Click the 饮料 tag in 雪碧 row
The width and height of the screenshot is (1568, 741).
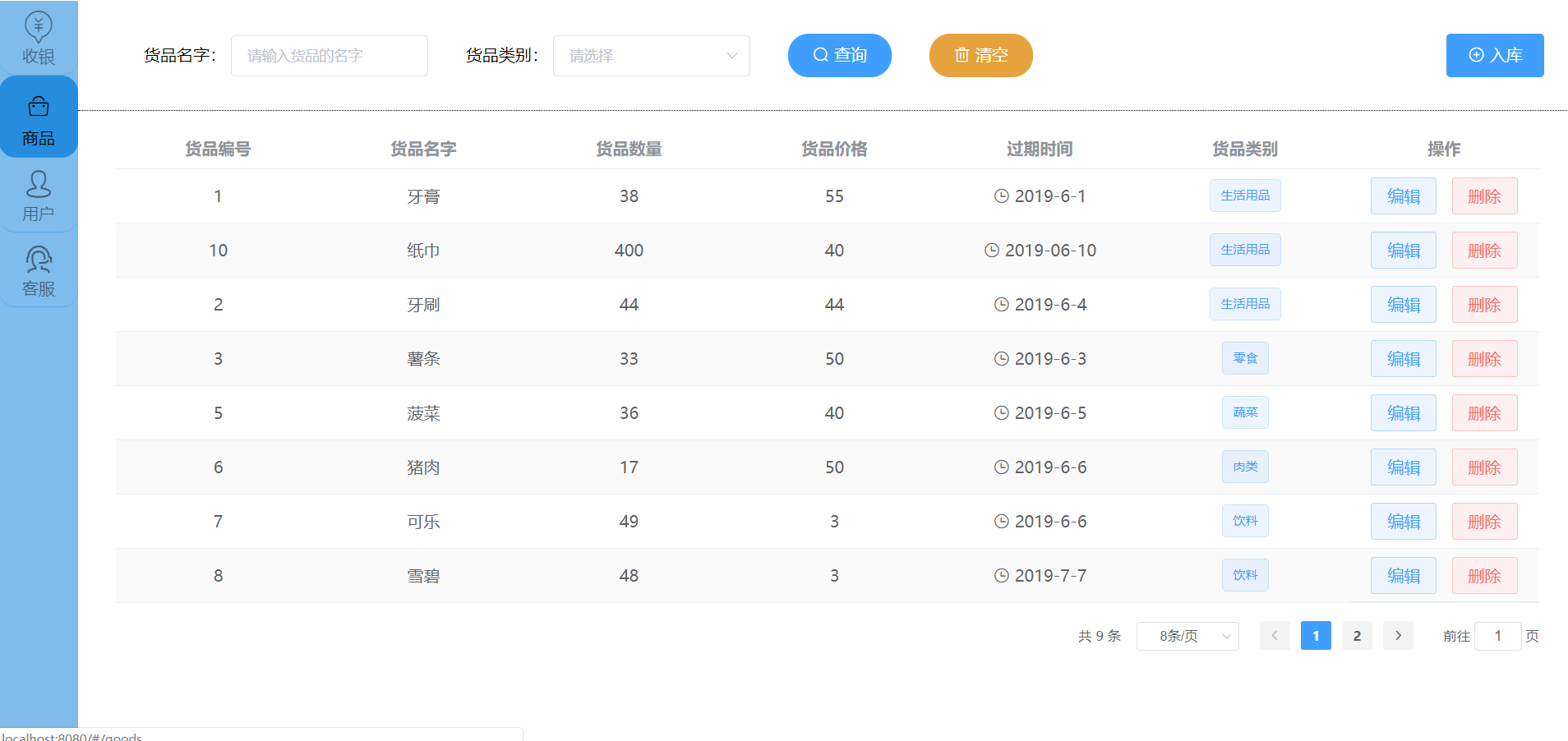1245,575
